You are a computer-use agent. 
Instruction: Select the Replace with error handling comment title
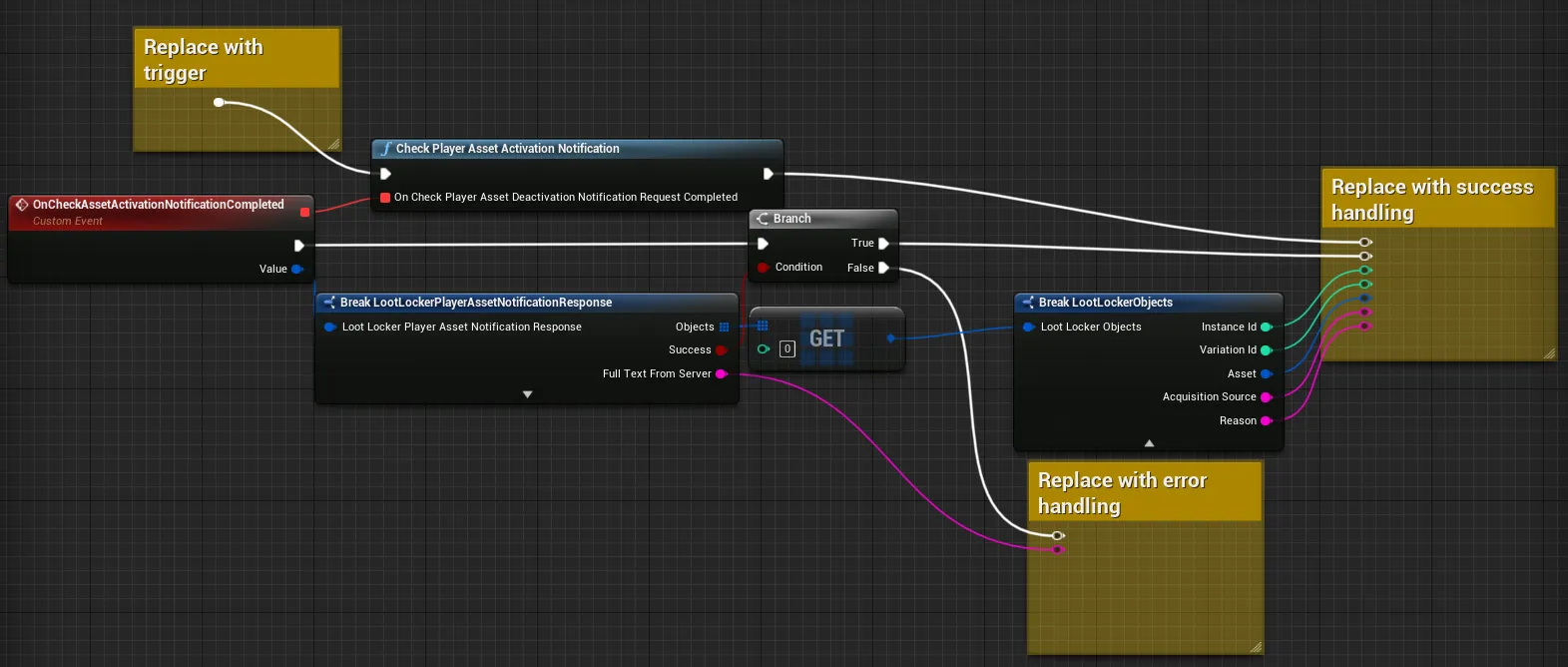coord(1123,493)
